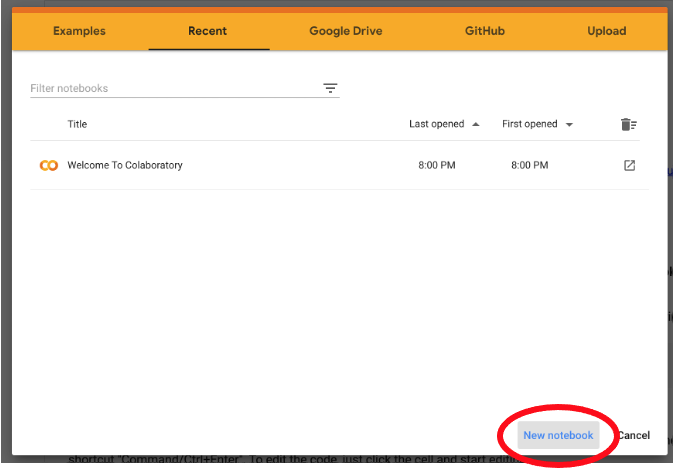Sort by Last opened column label
Screen dimensions: 674x468
[x=436, y=124]
